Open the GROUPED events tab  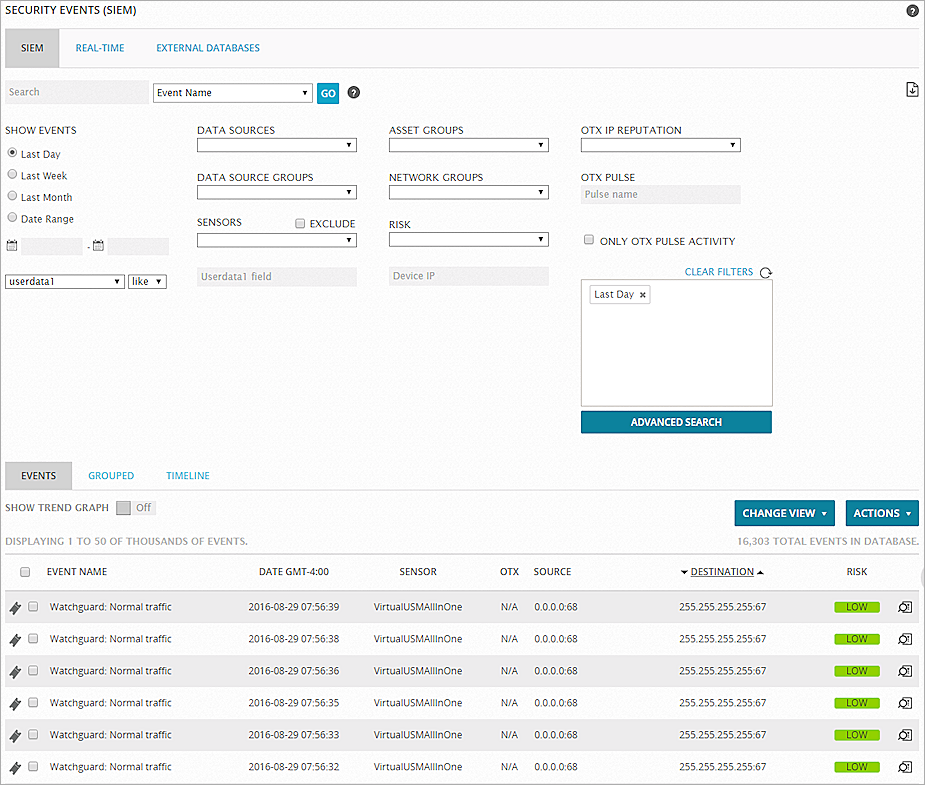tap(110, 475)
